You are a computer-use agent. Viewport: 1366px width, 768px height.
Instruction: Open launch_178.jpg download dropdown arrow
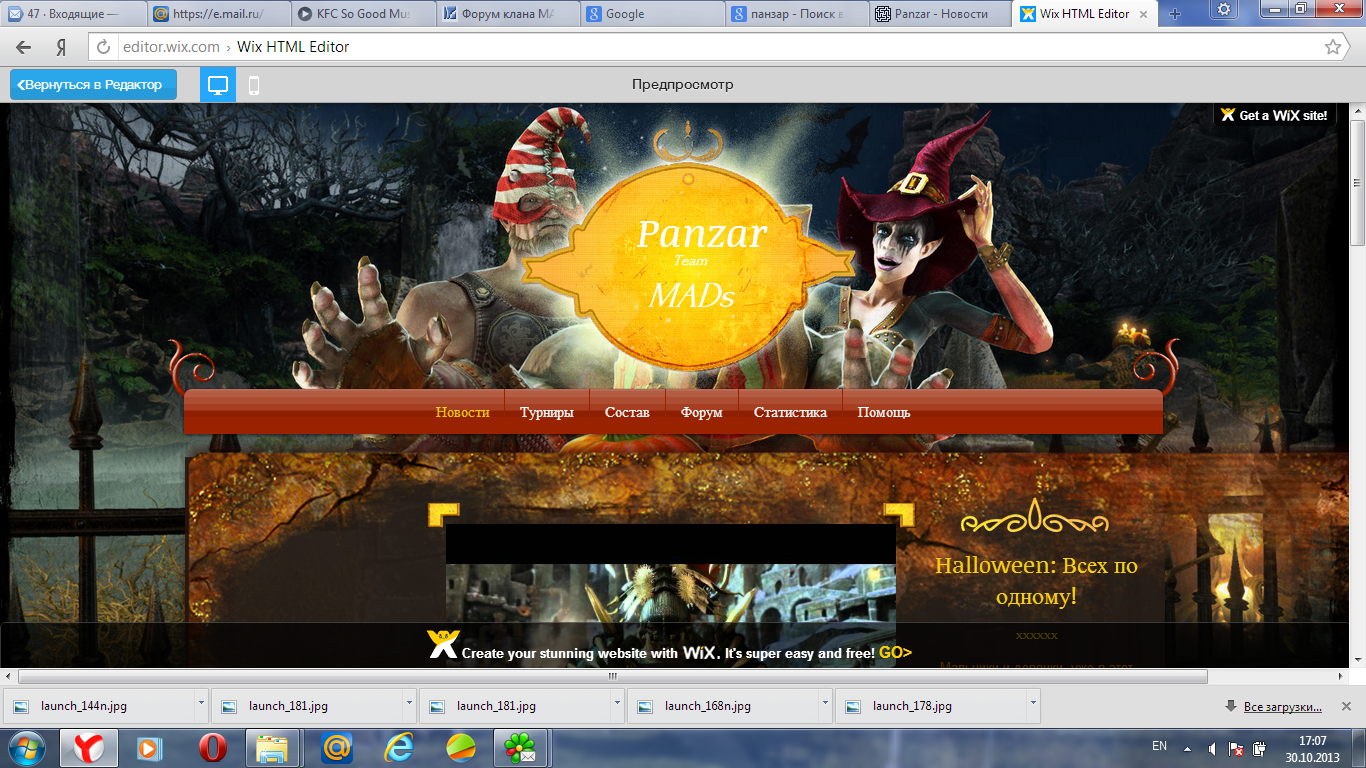tap(1033, 704)
